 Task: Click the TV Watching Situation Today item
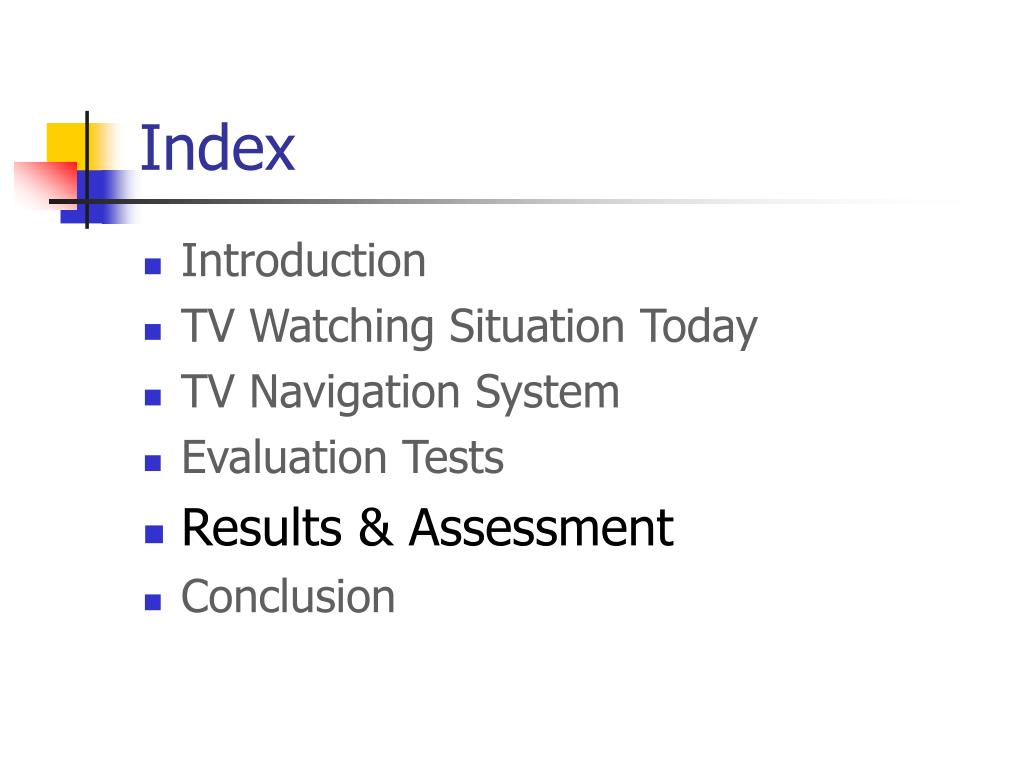(470, 326)
